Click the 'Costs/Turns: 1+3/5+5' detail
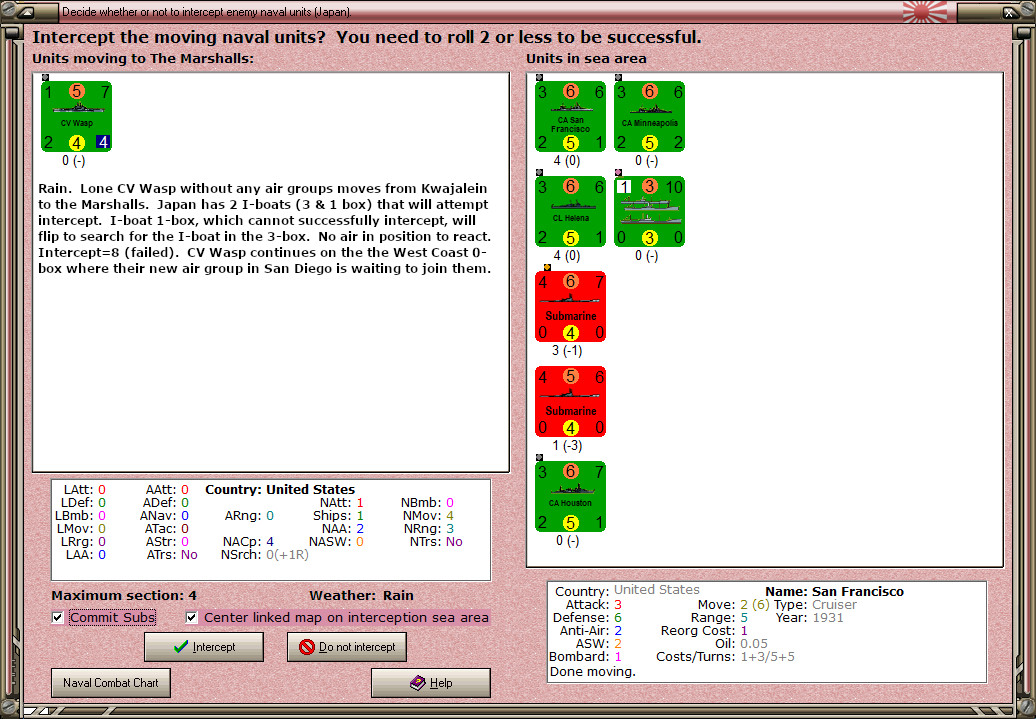1036x719 pixels. (x=725, y=657)
